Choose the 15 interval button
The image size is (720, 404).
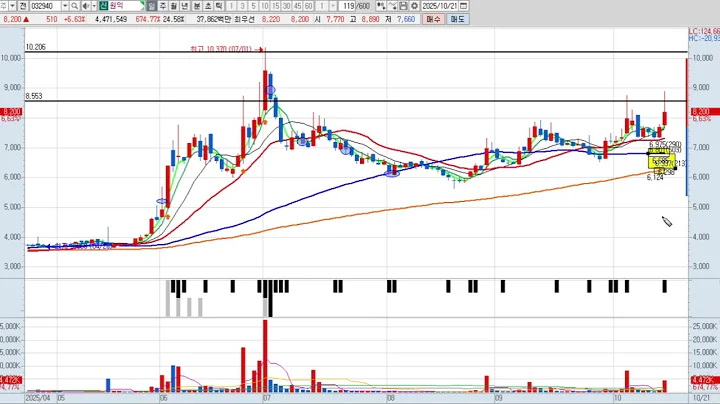pos(276,6)
